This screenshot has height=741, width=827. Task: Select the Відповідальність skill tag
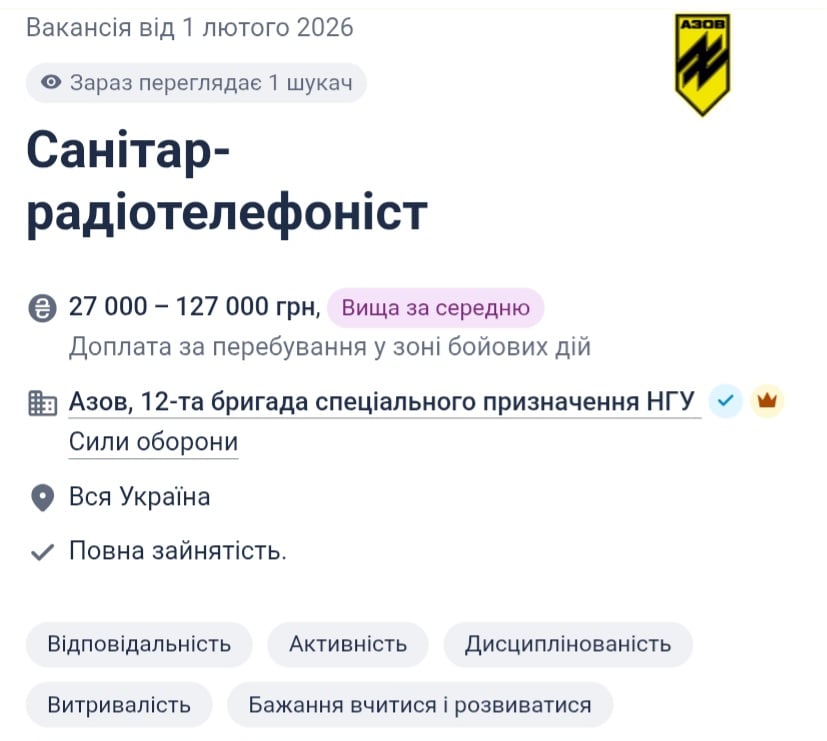139,645
